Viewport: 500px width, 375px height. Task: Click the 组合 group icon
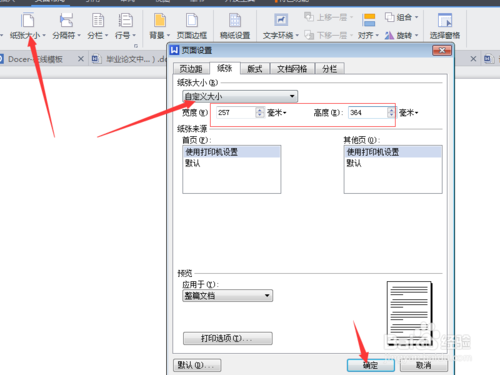389,17
